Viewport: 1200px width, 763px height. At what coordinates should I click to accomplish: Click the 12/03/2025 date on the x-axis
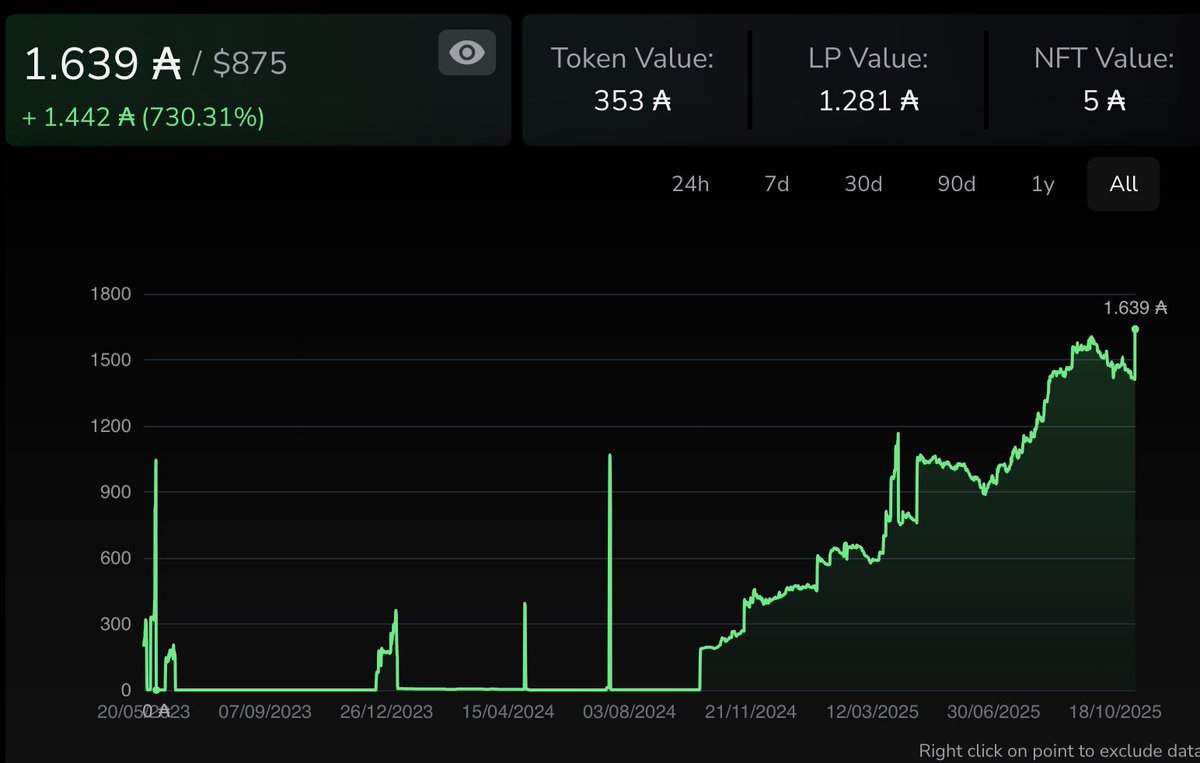point(871,712)
